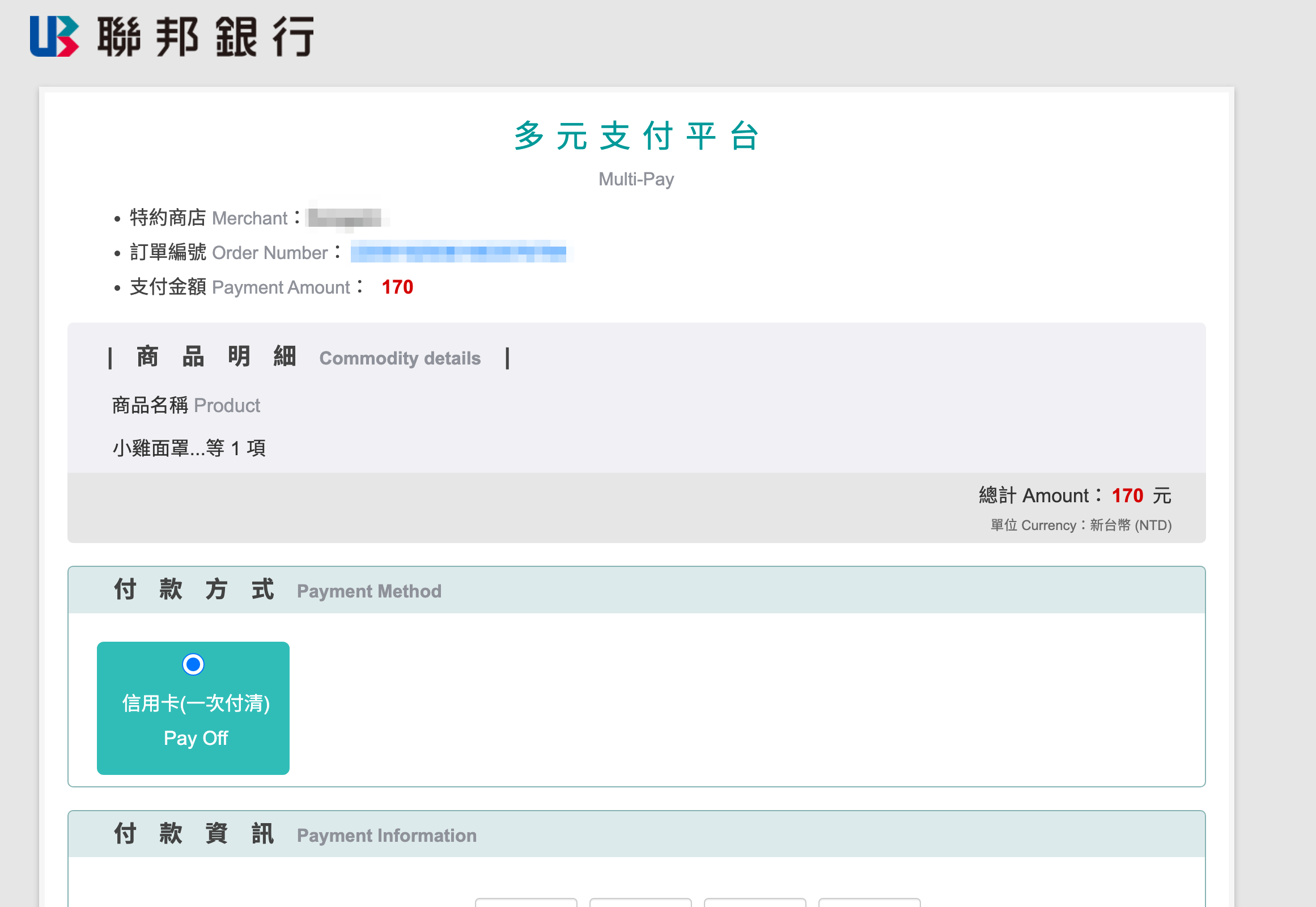Click the Currency 新台幣 (NTD) note
Screen dimensions: 1316x907
pyautogui.click(x=1081, y=525)
